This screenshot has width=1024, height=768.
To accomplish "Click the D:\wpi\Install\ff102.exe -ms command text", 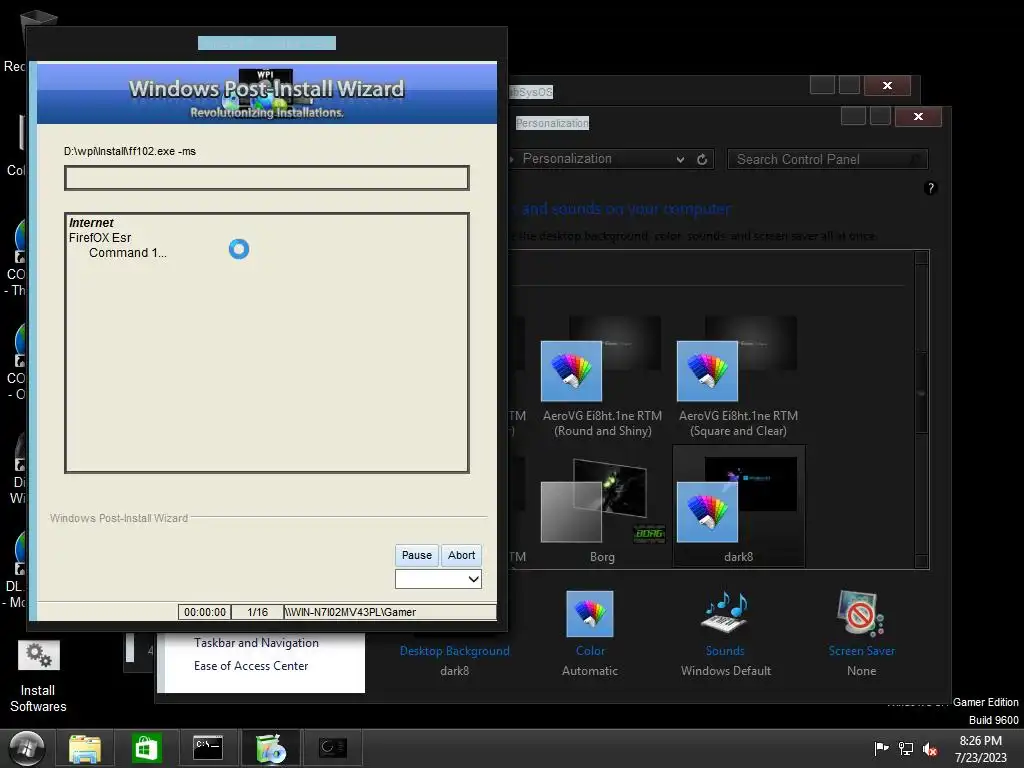I will click(x=130, y=151).
